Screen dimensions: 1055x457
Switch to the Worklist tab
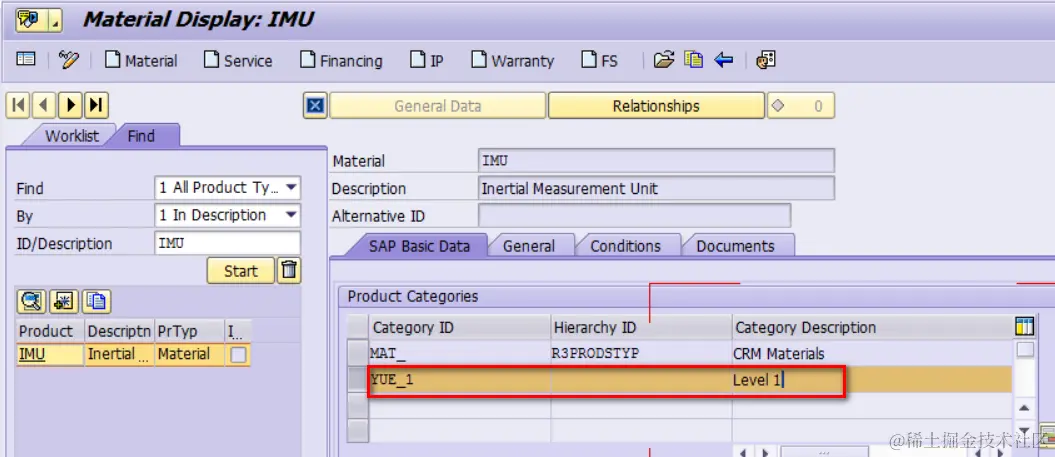click(71, 136)
